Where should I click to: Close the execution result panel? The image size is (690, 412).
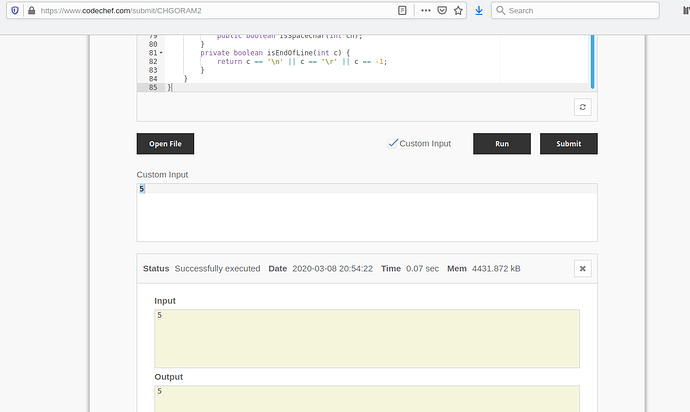(583, 269)
